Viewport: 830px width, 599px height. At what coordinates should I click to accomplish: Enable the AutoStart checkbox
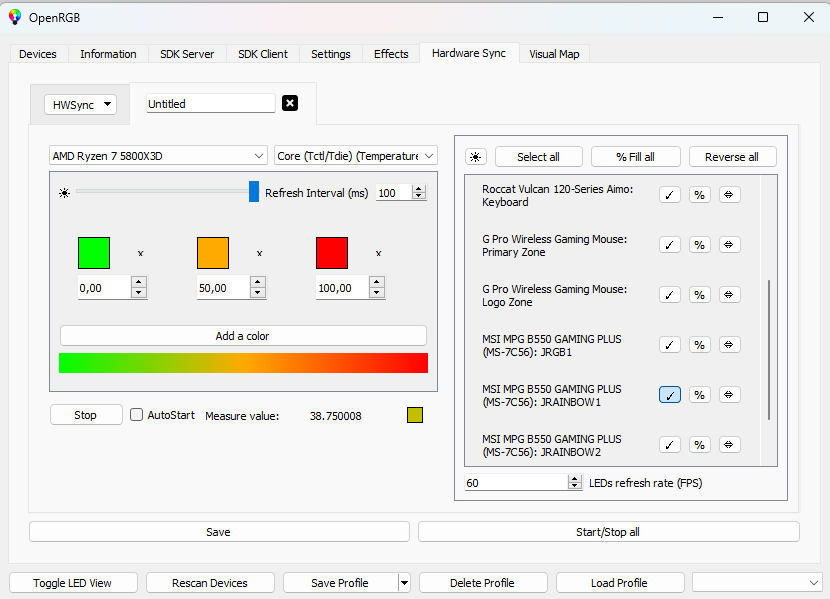[137, 415]
